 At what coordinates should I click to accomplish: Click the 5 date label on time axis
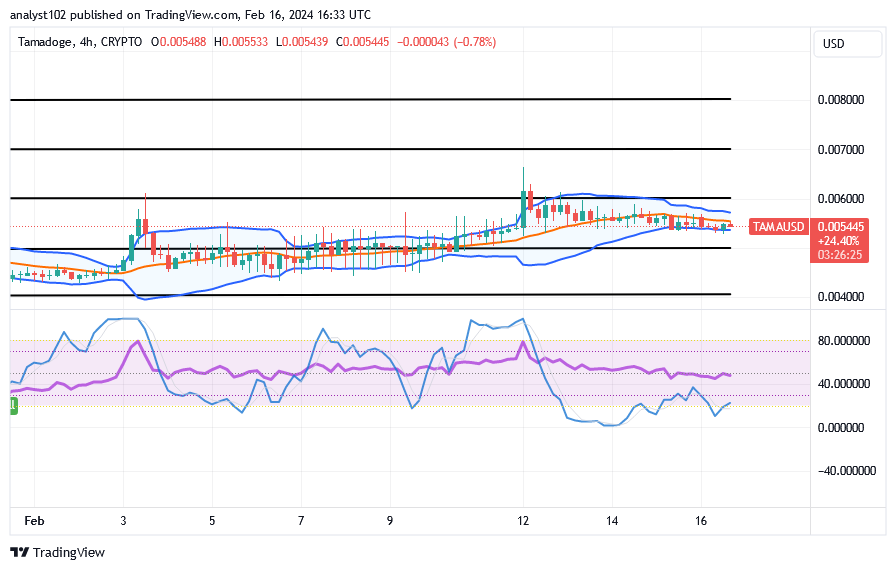[x=212, y=521]
